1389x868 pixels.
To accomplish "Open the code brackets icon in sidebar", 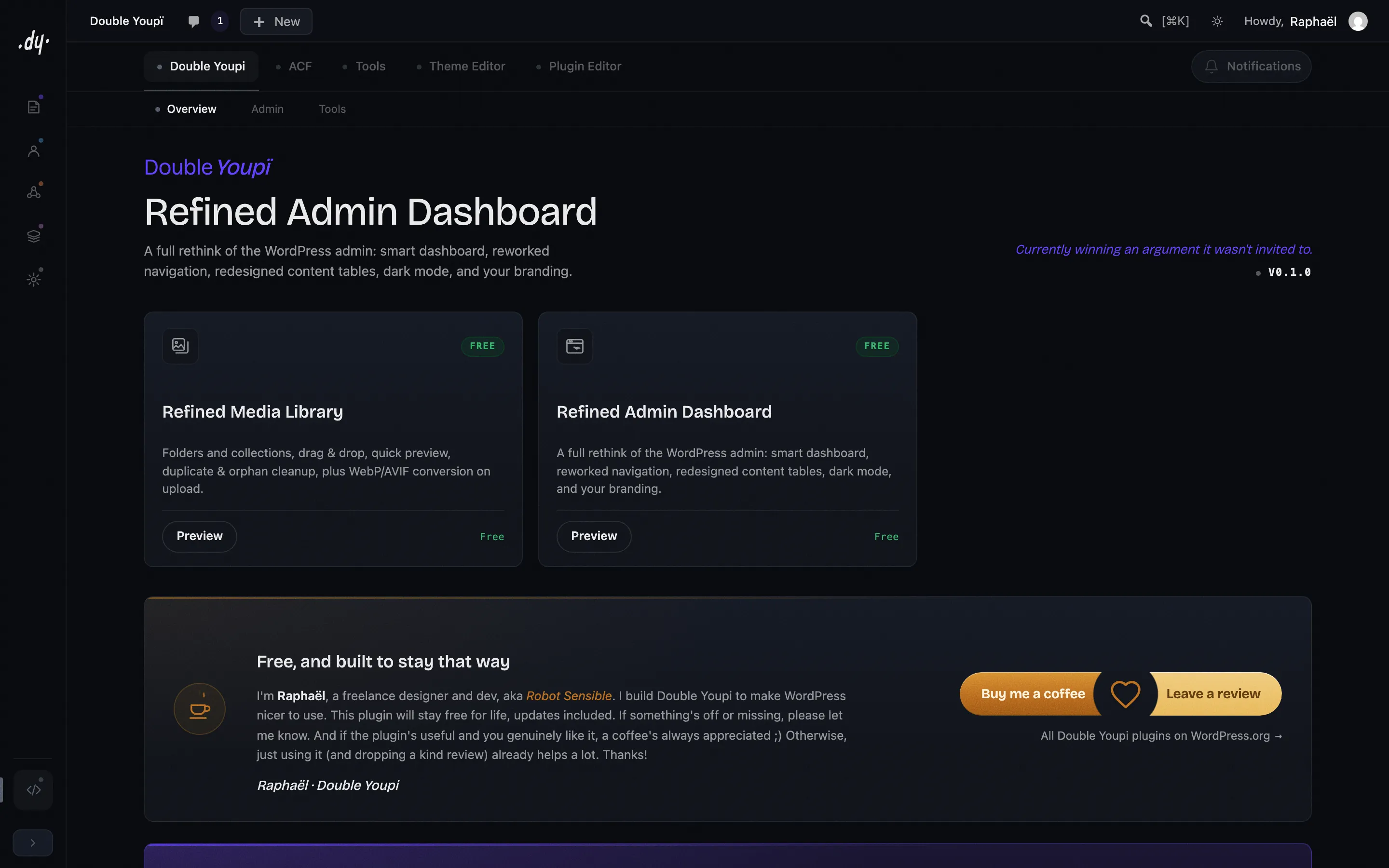I will point(33,790).
